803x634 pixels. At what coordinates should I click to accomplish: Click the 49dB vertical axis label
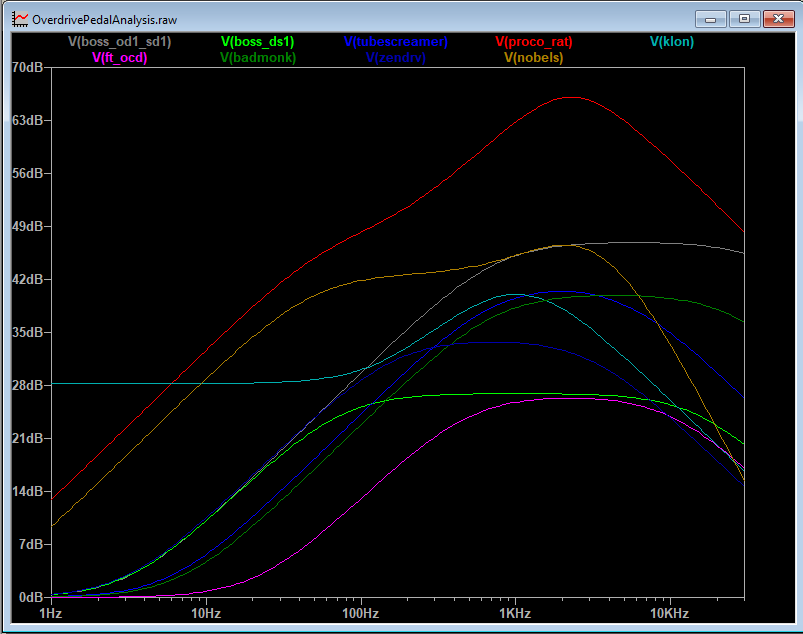coord(28,226)
